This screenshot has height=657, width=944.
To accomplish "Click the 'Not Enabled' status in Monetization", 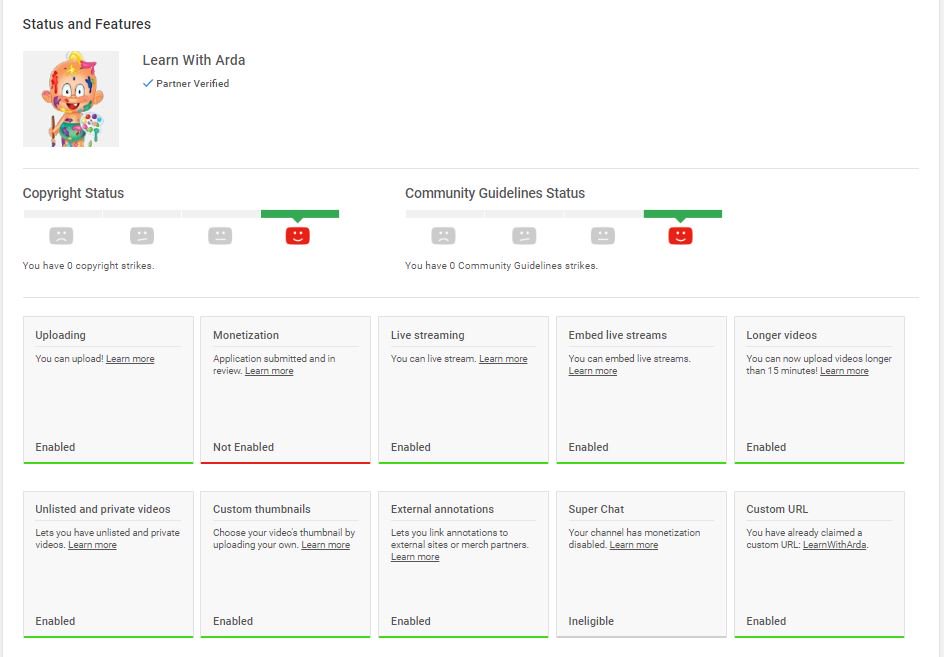I will [x=243, y=447].
